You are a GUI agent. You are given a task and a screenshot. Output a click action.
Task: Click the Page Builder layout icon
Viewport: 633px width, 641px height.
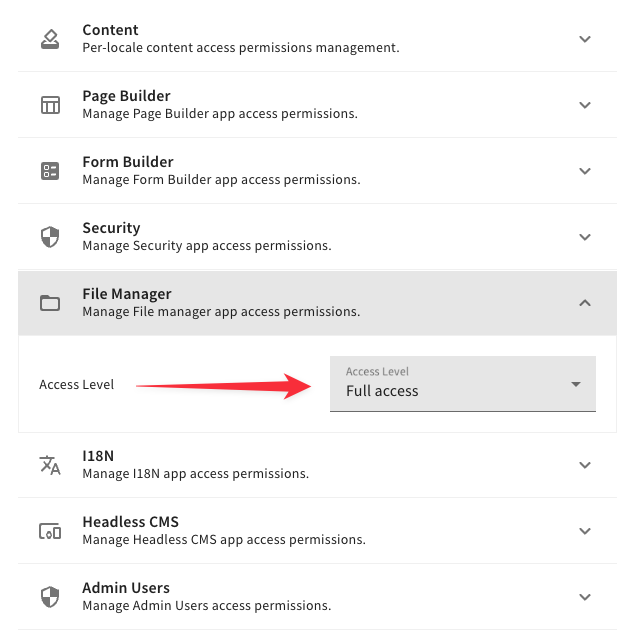[x=50, y=105]
